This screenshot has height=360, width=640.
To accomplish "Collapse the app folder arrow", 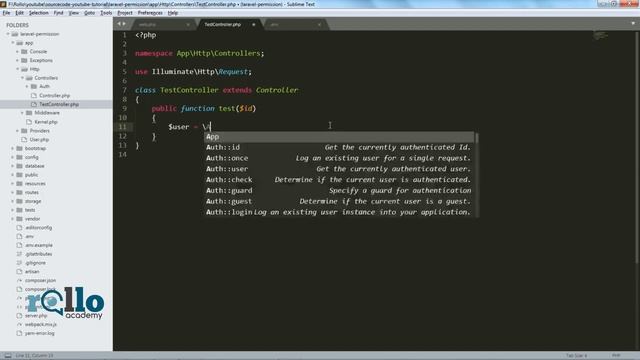I will point(13,43).
